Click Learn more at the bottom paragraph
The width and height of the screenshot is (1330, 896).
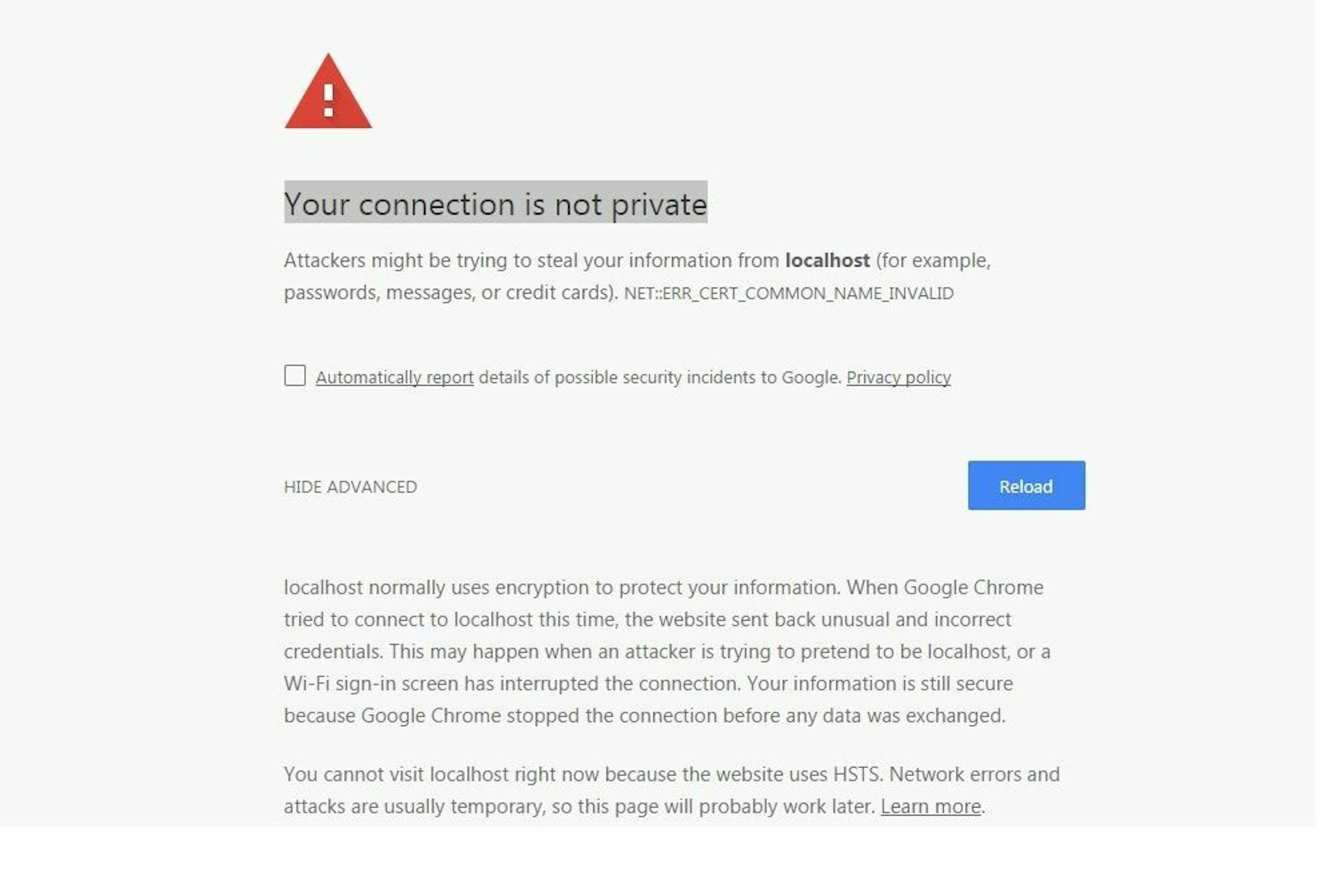tap(931, 806)
